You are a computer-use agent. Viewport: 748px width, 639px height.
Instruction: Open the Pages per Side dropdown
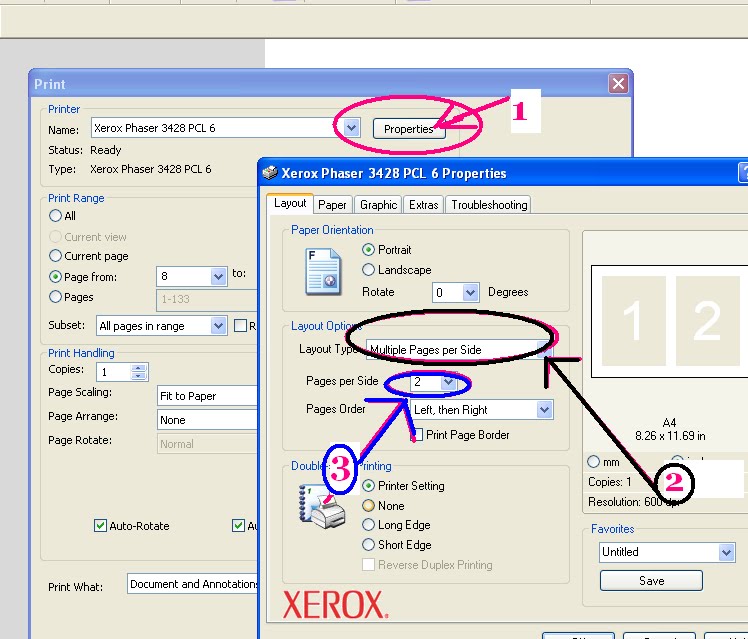click(x=447, y=381)
